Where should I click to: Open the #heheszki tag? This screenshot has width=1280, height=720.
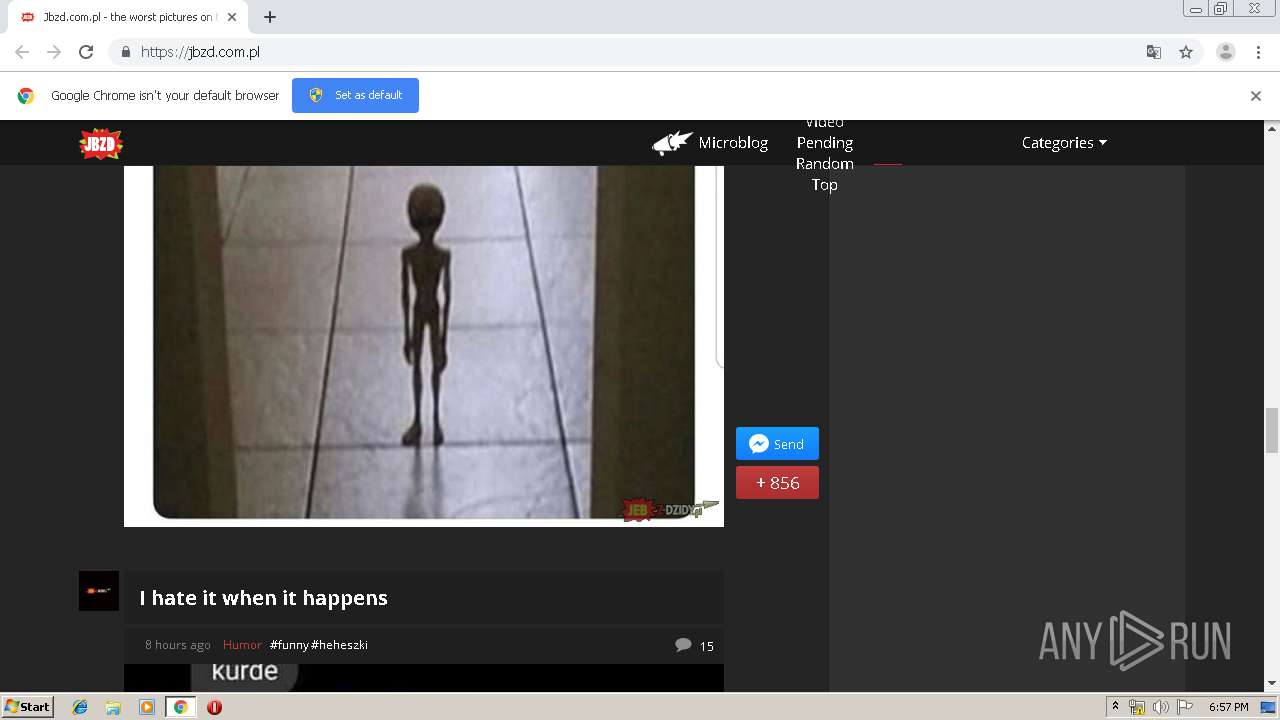[339, 645]
